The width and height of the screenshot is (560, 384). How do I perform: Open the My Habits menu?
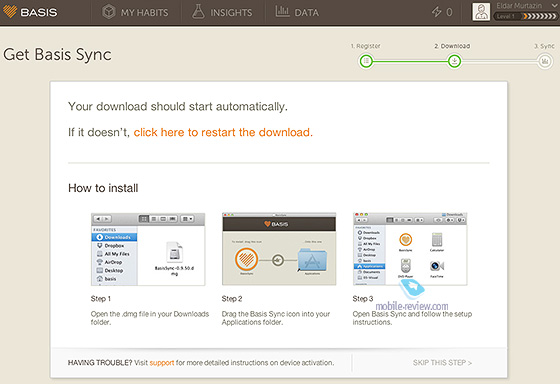click(x=135, y=13)
